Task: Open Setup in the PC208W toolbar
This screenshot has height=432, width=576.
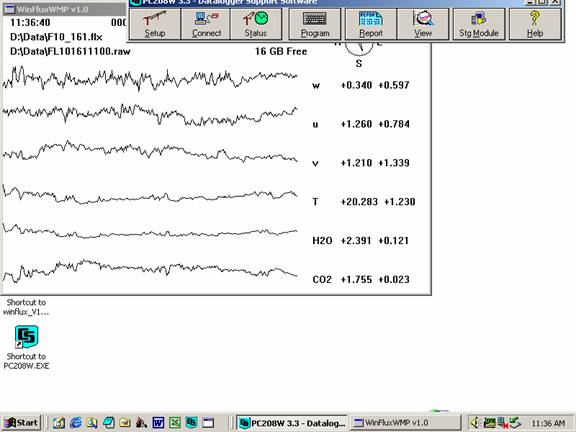Action: [155, 24]
